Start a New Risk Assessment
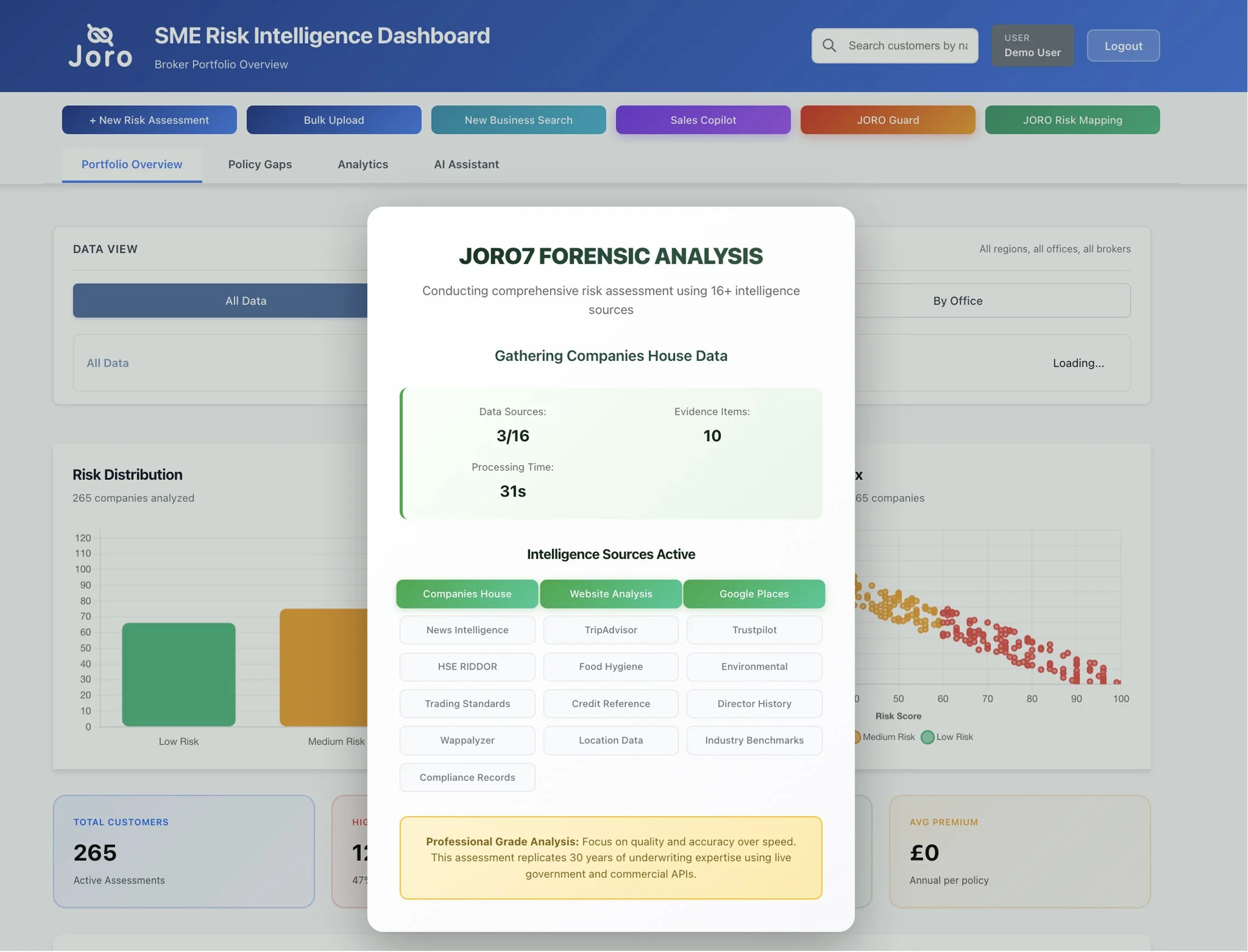This screenshot has height=952, width=1248. tap(149, 120)
